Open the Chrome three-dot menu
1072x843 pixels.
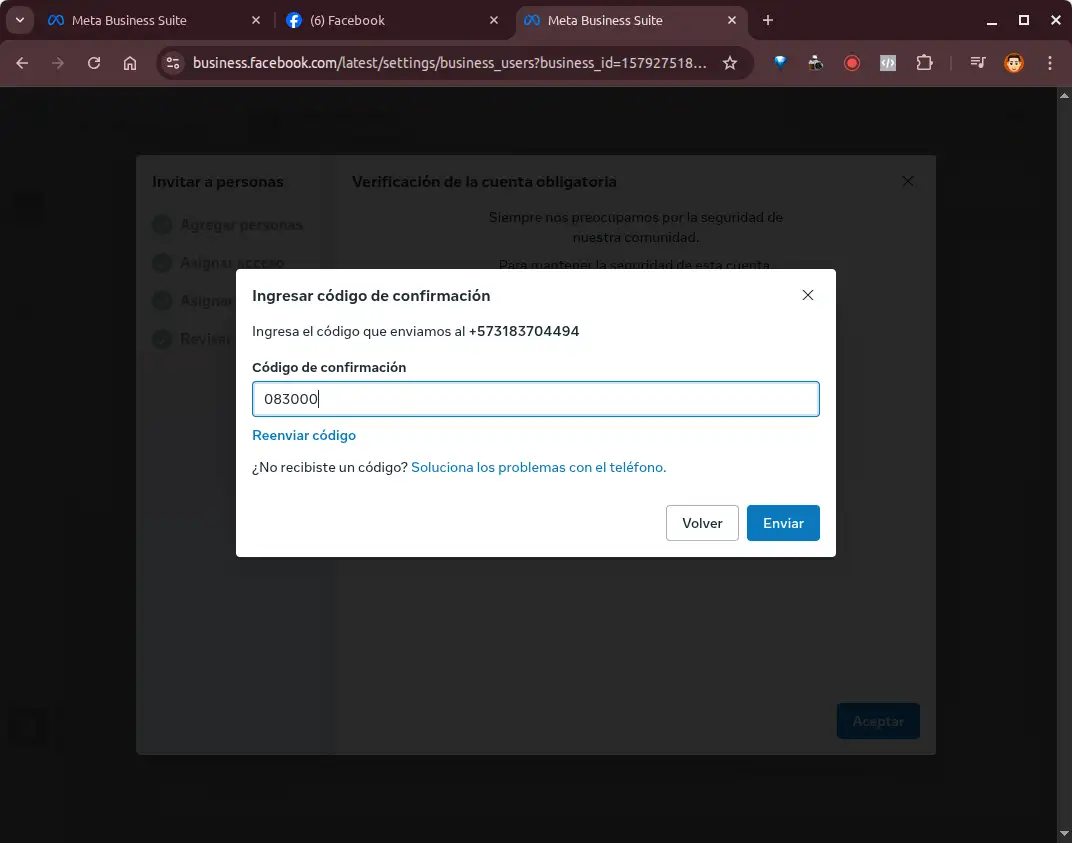(x=1050, y=63)
